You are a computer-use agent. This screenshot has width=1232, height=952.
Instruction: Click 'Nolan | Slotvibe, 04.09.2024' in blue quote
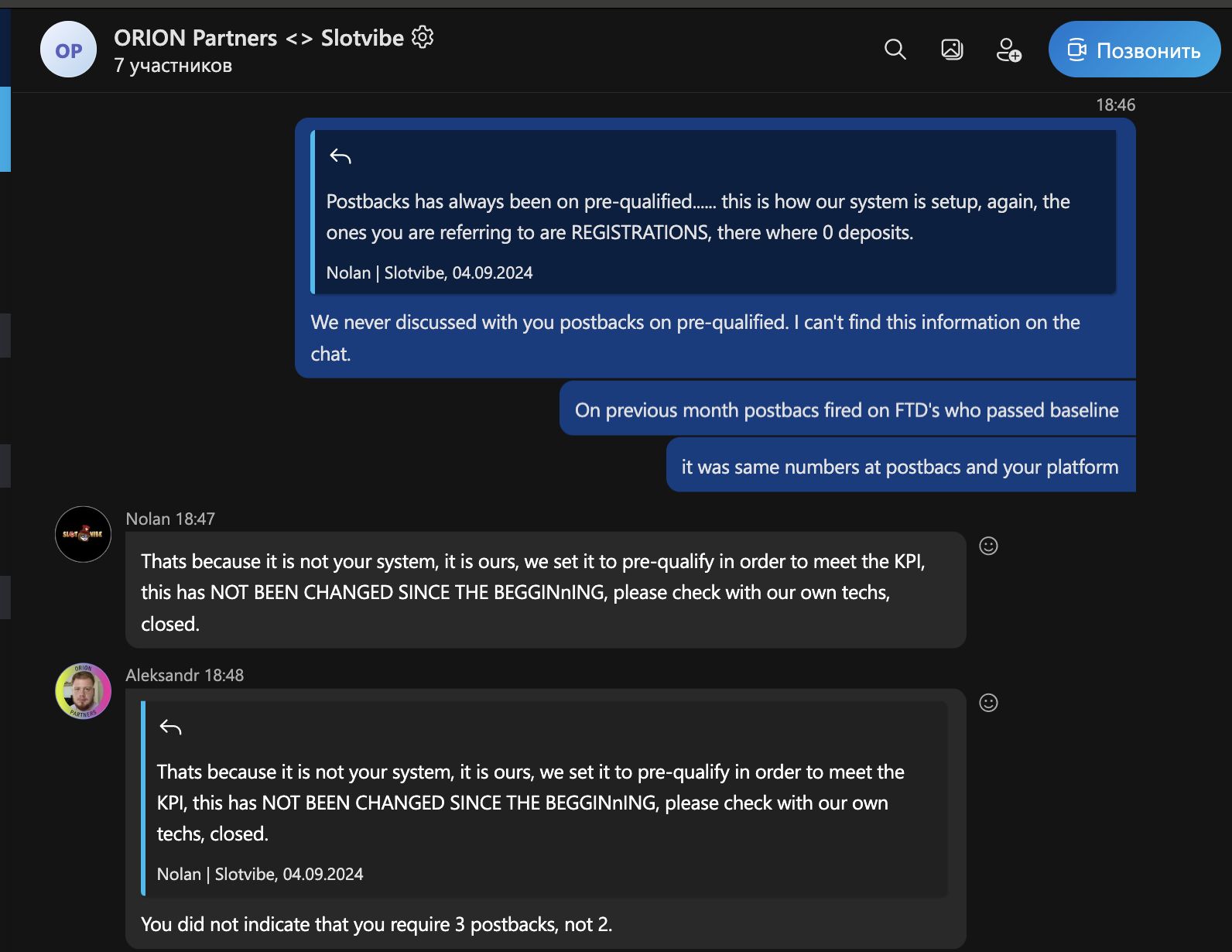coord(429,272)
